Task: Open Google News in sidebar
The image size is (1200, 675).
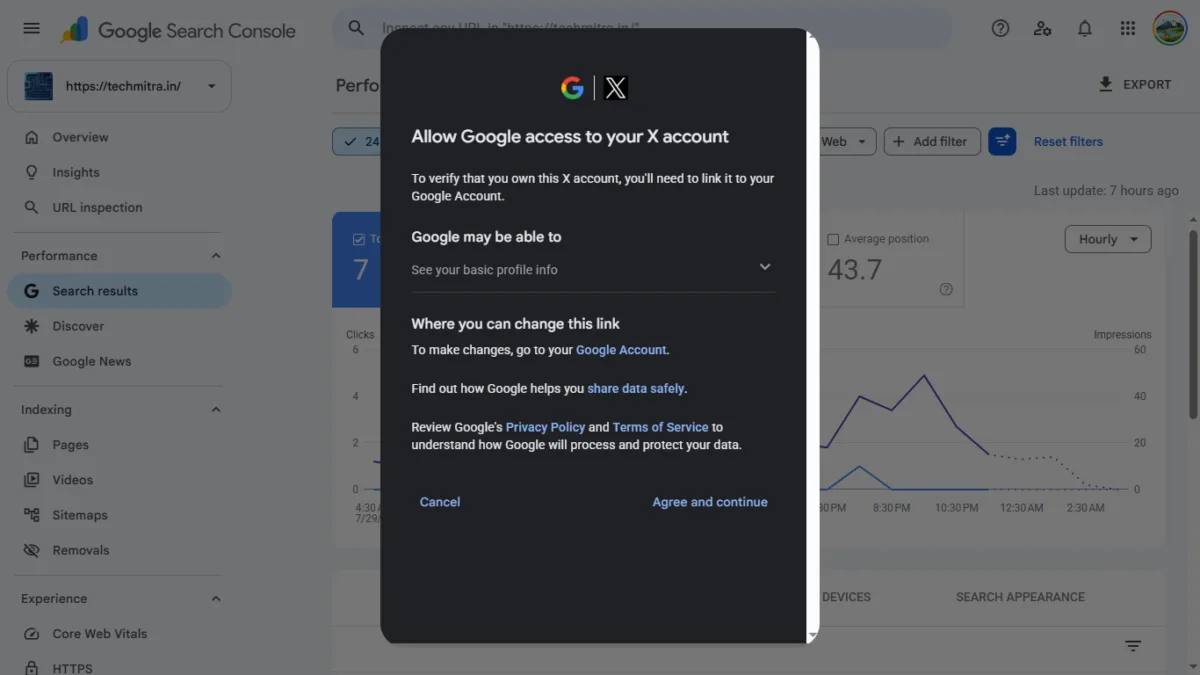Action: pyautogui.click(x=92, y=361)
